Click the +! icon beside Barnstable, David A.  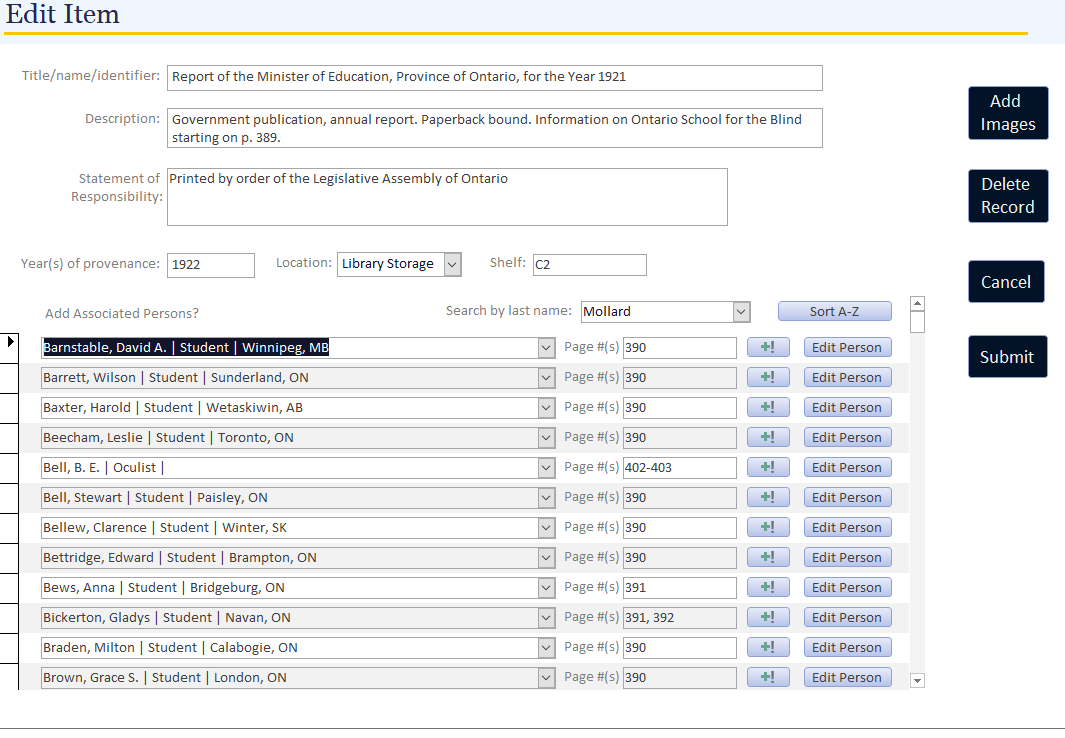[x=768, y=348]
